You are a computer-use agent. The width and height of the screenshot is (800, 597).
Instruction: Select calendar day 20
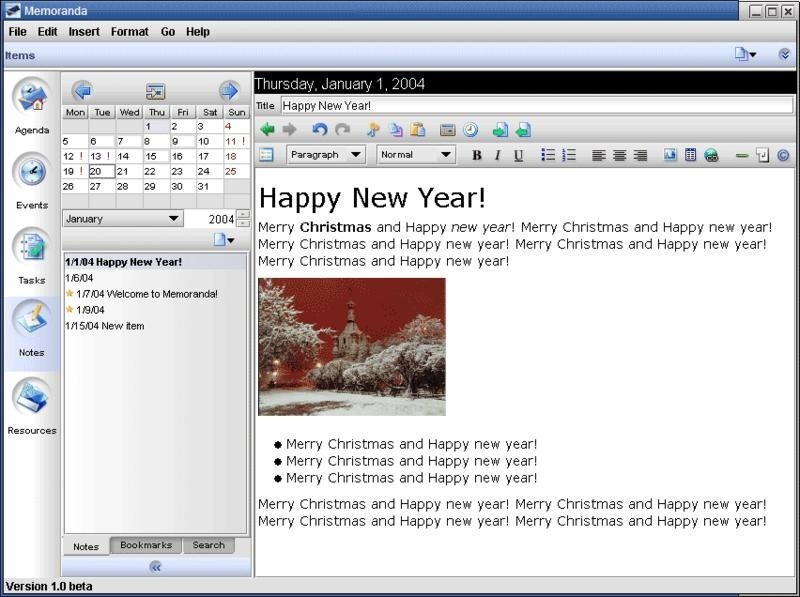click(x=102, y=171)
